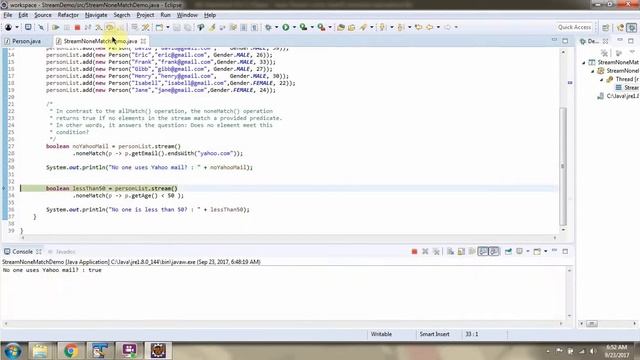Open the Window menu
640x360 pixels.
tap(187, 15)
